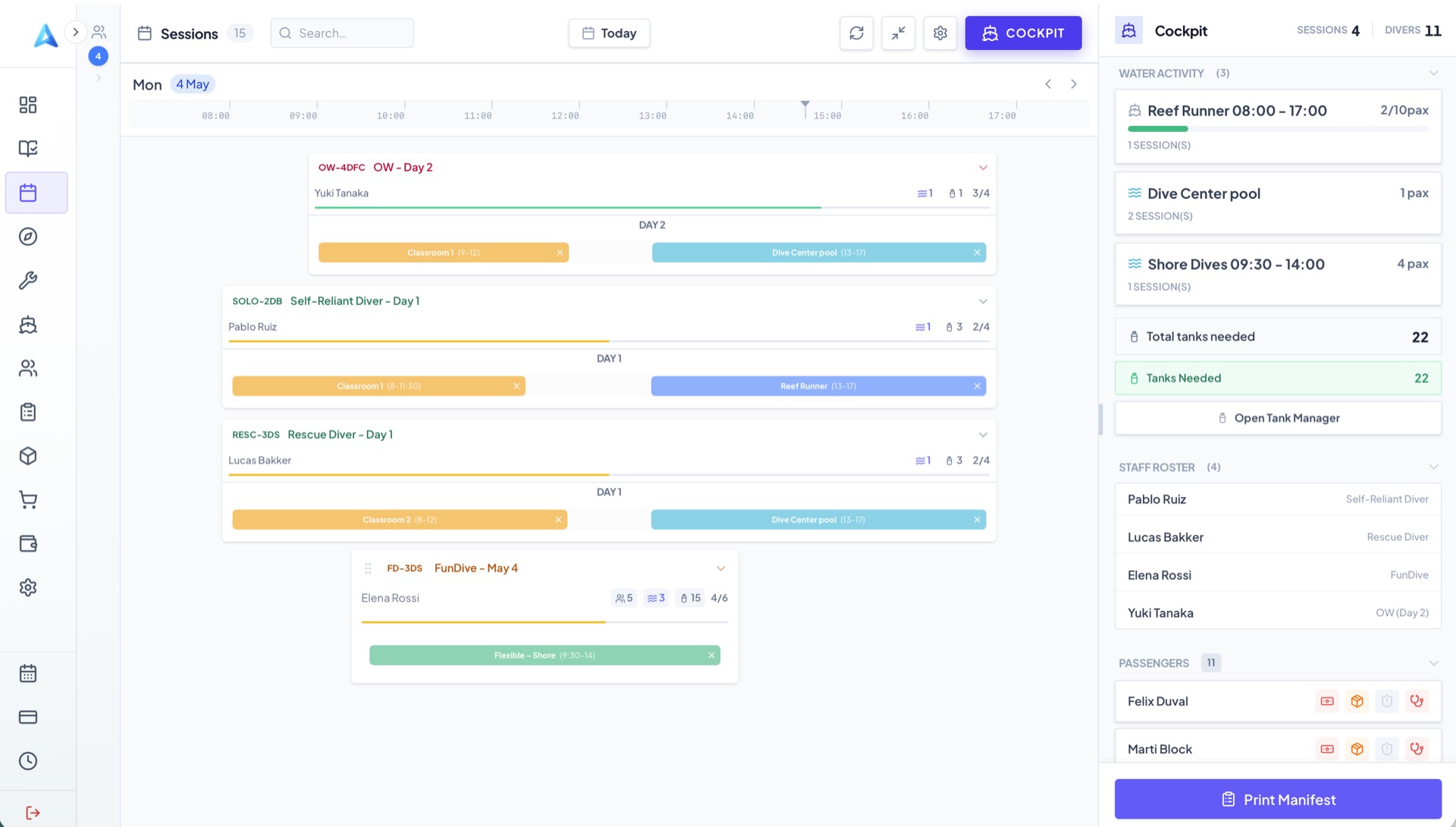Open the dashboard grid icon in sidebar
This screenshot has width=1456, height=827.
click(x=28, y=105)
